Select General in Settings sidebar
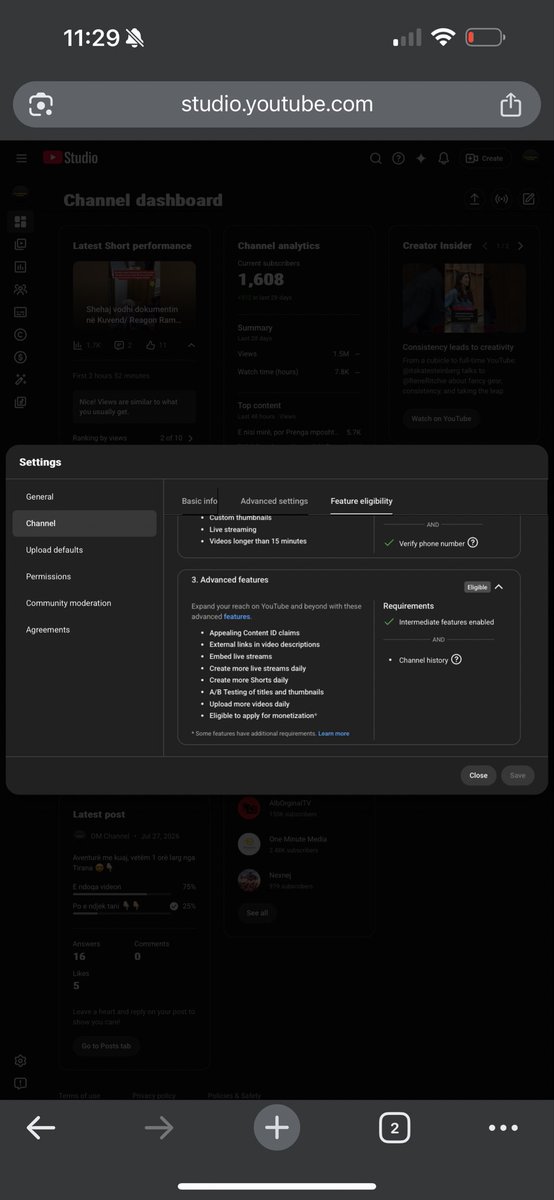This screenshot has width=554, height=1200. point(84,497)
